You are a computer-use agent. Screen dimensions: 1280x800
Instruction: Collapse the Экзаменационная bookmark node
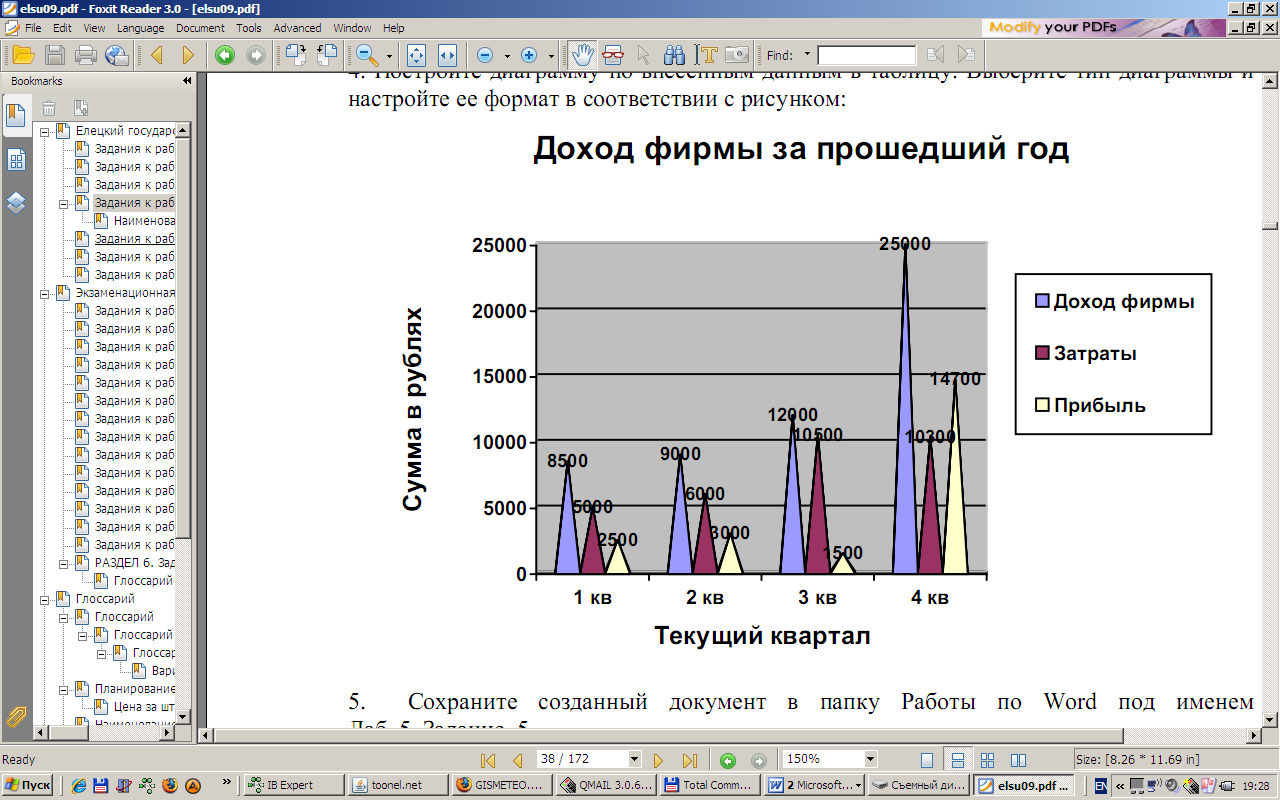coord(45,293)
